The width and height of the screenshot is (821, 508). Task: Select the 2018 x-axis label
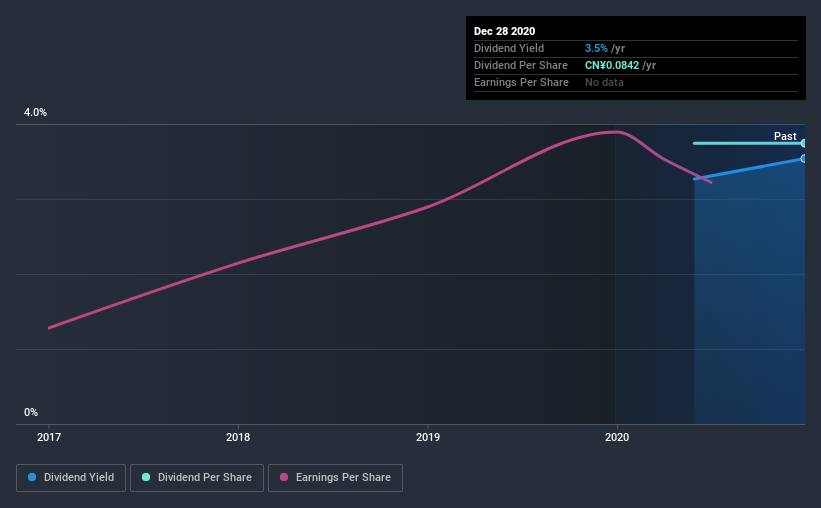[238, 437]
